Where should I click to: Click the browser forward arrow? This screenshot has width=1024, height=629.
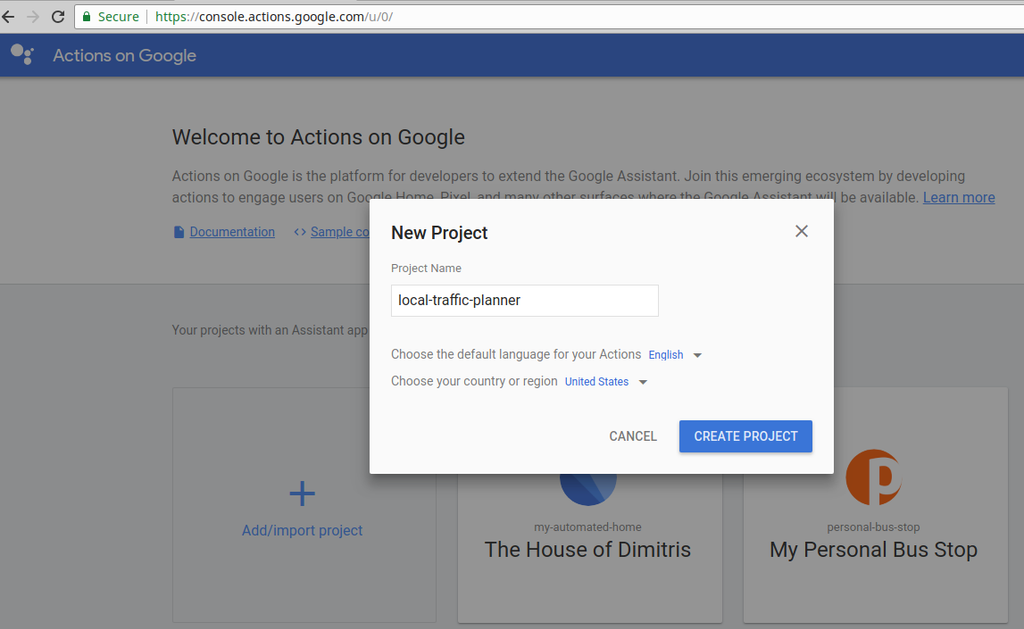click(33, 16)
